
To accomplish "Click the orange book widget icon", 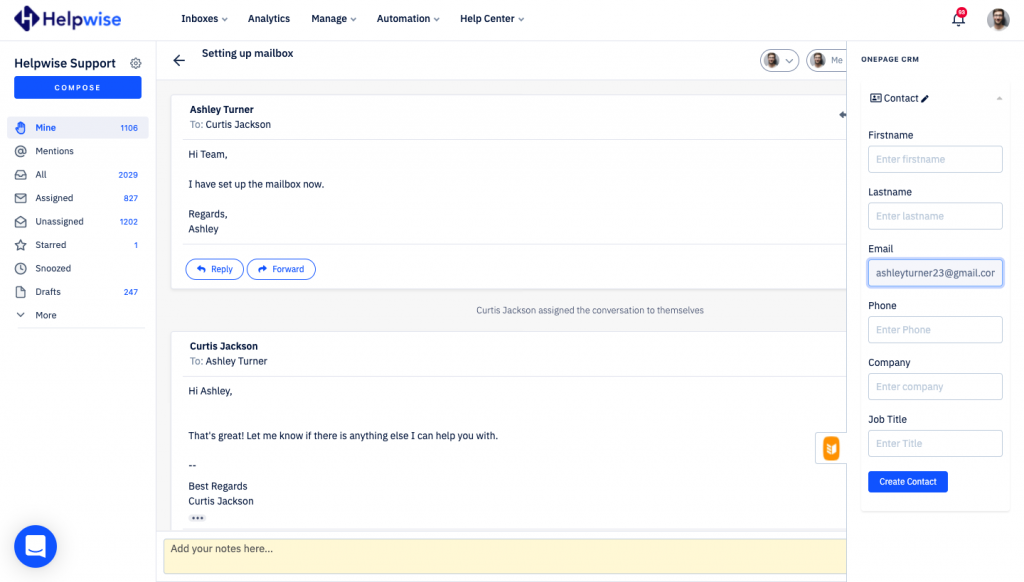I will 830,449.
